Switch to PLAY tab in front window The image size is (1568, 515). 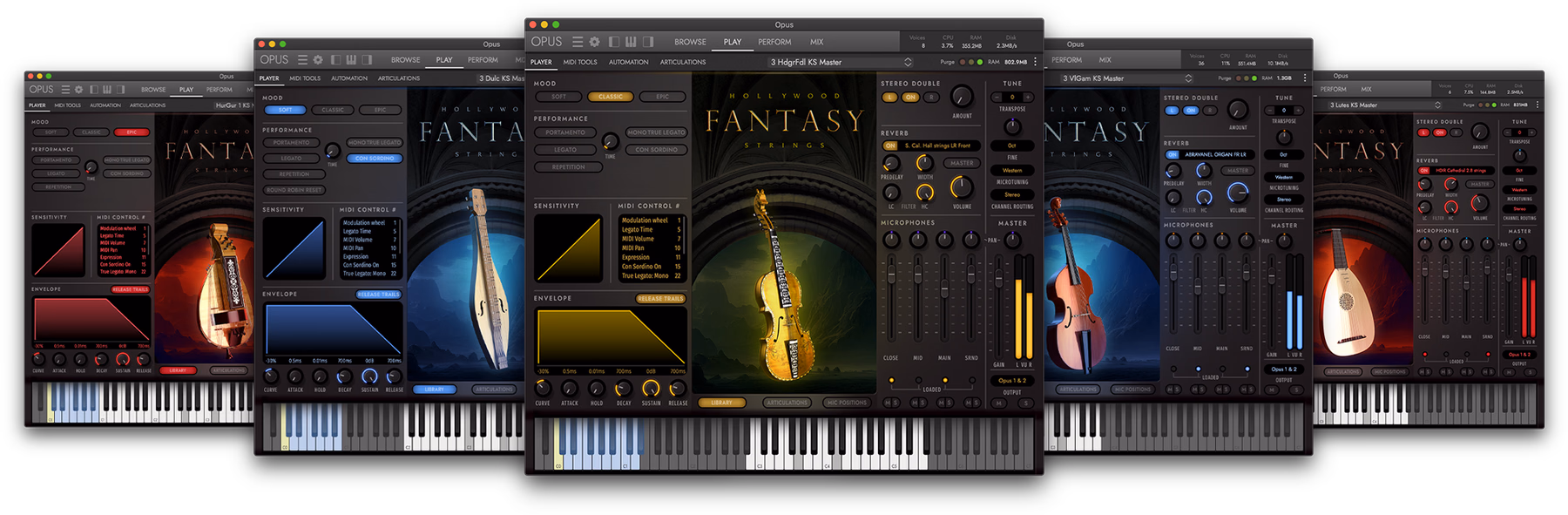[x=733, y=42]
